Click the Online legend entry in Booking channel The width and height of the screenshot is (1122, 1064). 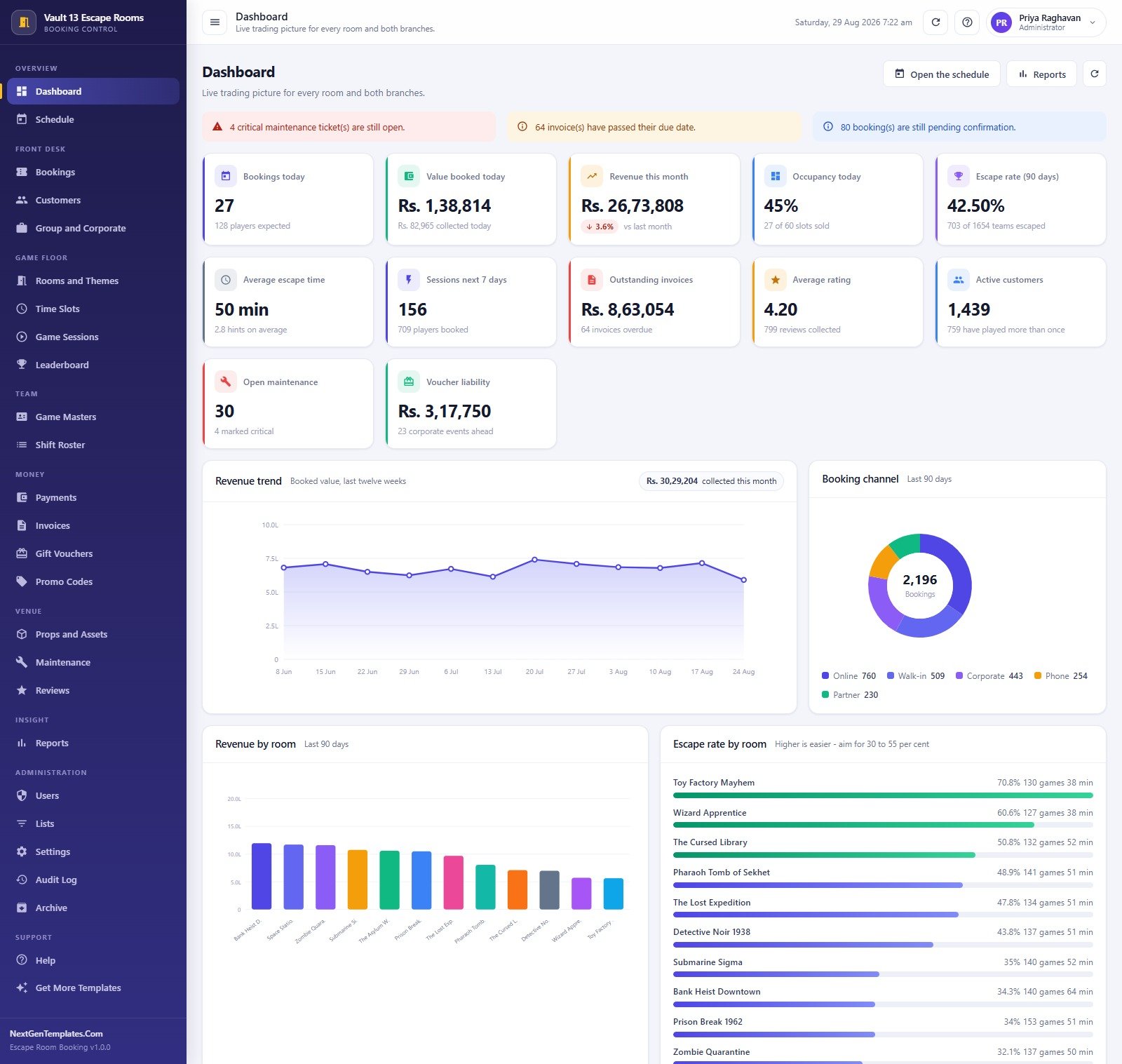(x=849, y=676)
